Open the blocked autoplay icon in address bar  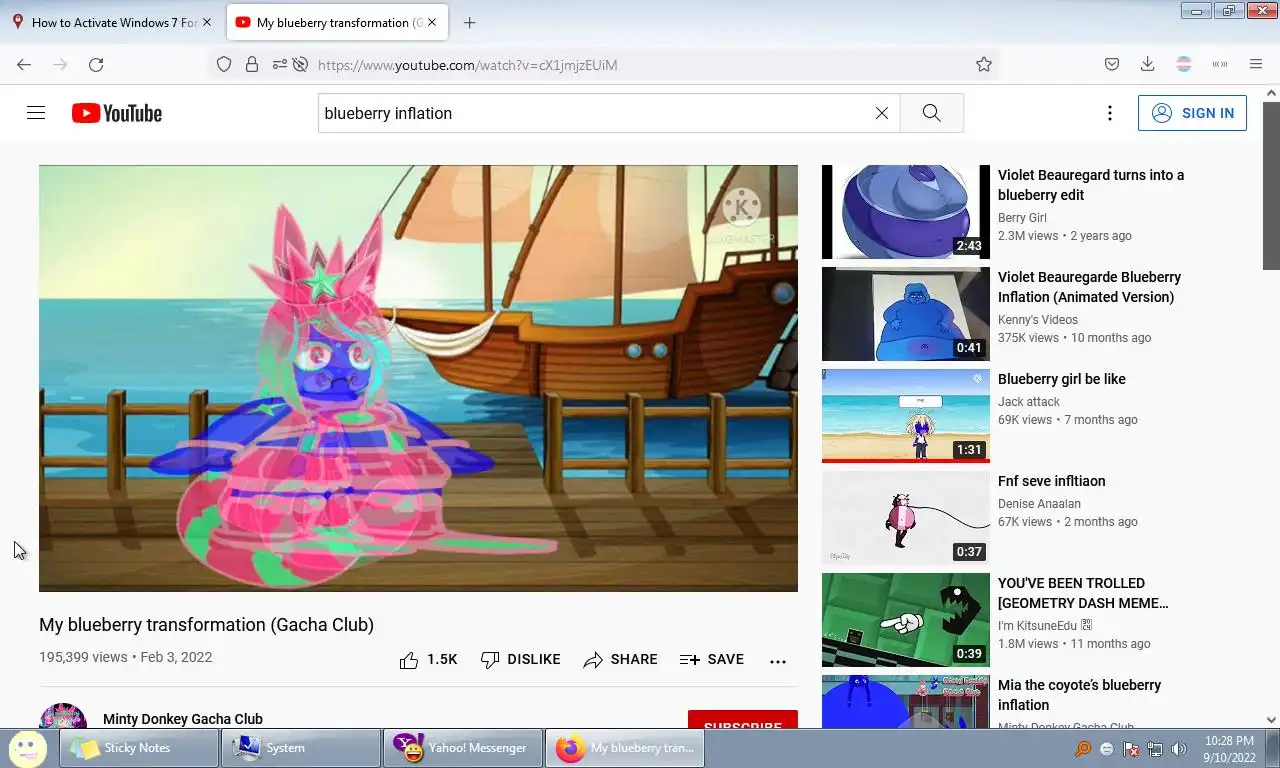300,64
